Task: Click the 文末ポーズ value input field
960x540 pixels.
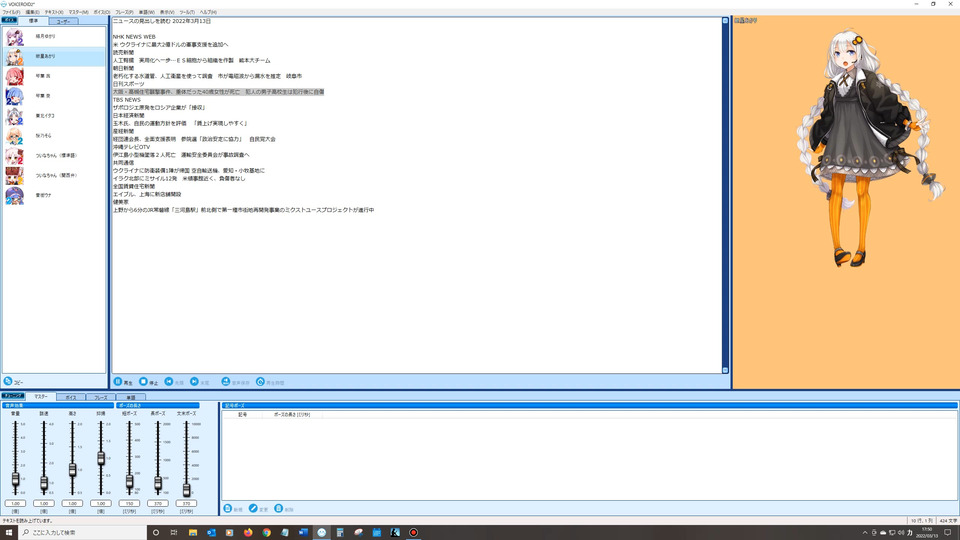Action: click(186, 503)
